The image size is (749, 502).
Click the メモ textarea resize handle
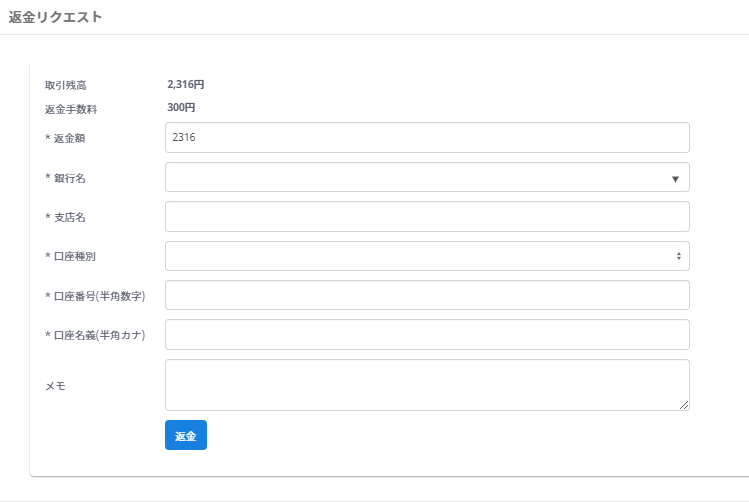coord(684,405)
